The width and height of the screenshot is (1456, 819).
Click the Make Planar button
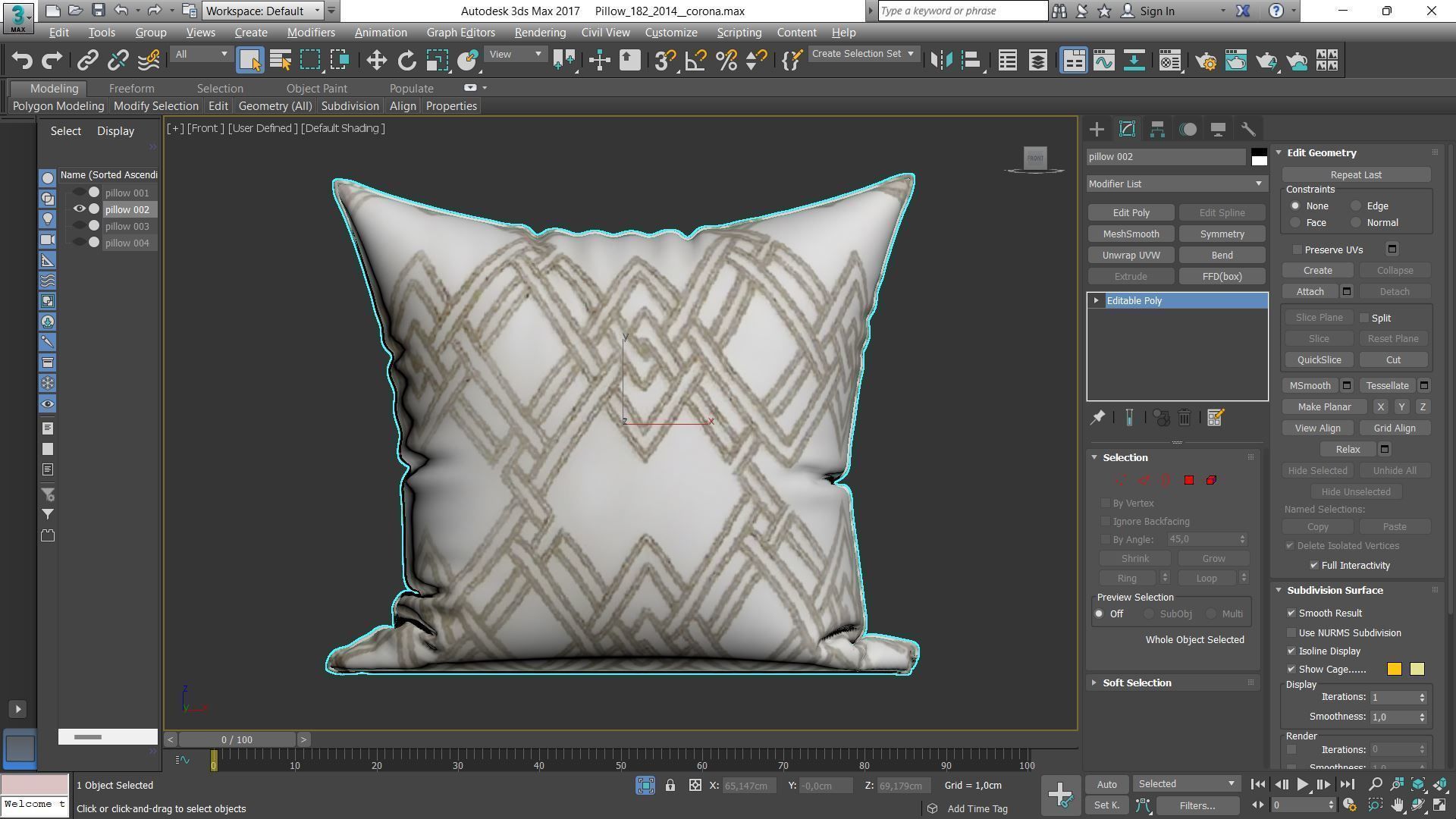pos(1324,406)
